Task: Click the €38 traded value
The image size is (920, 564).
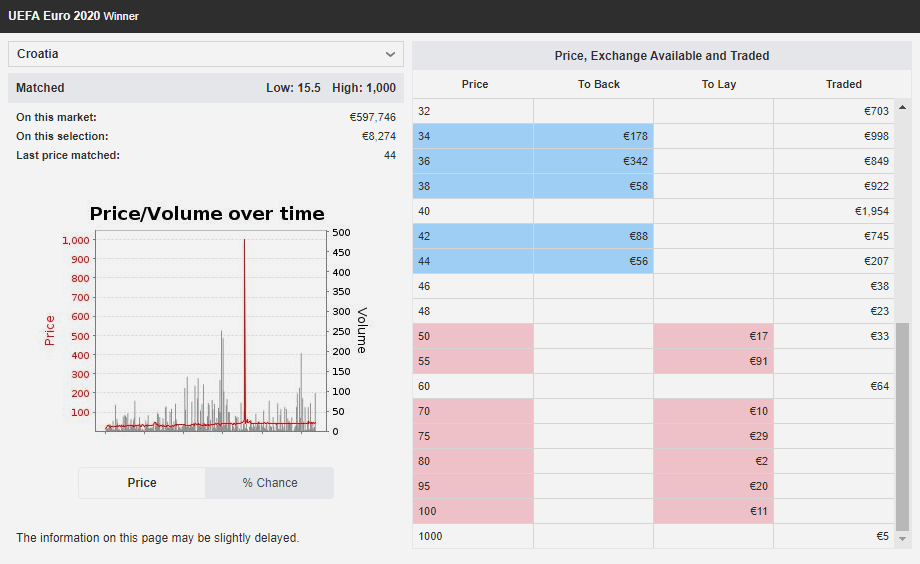Action: pos(879,286)
